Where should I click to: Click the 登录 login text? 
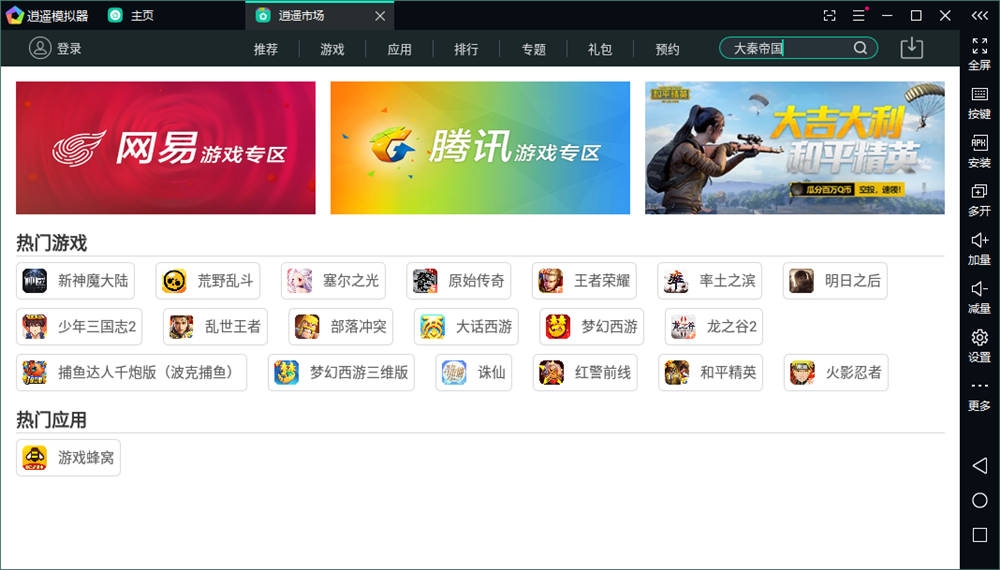pos(70,49)
